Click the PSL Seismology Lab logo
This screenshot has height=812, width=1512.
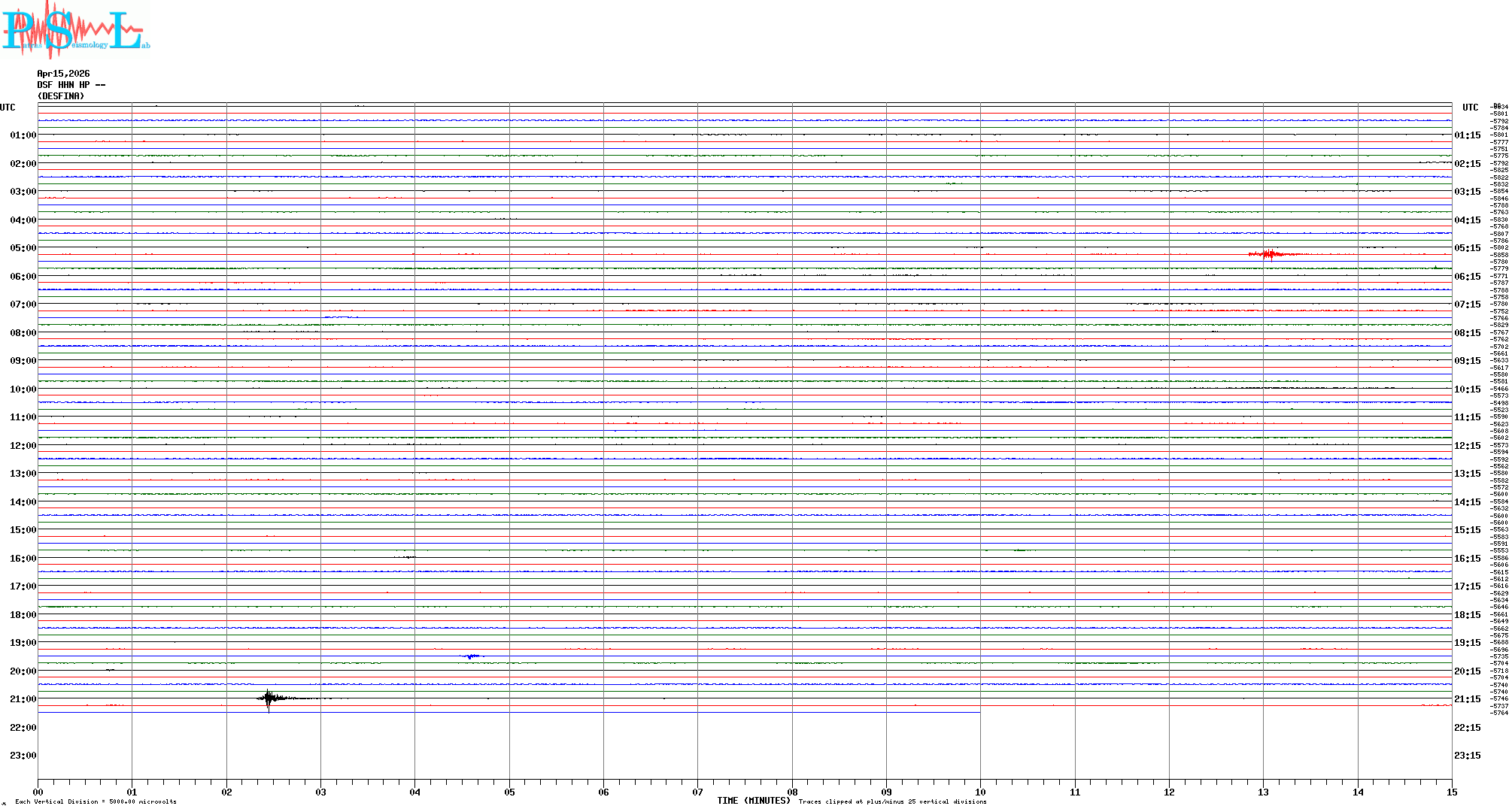[75, 30]
